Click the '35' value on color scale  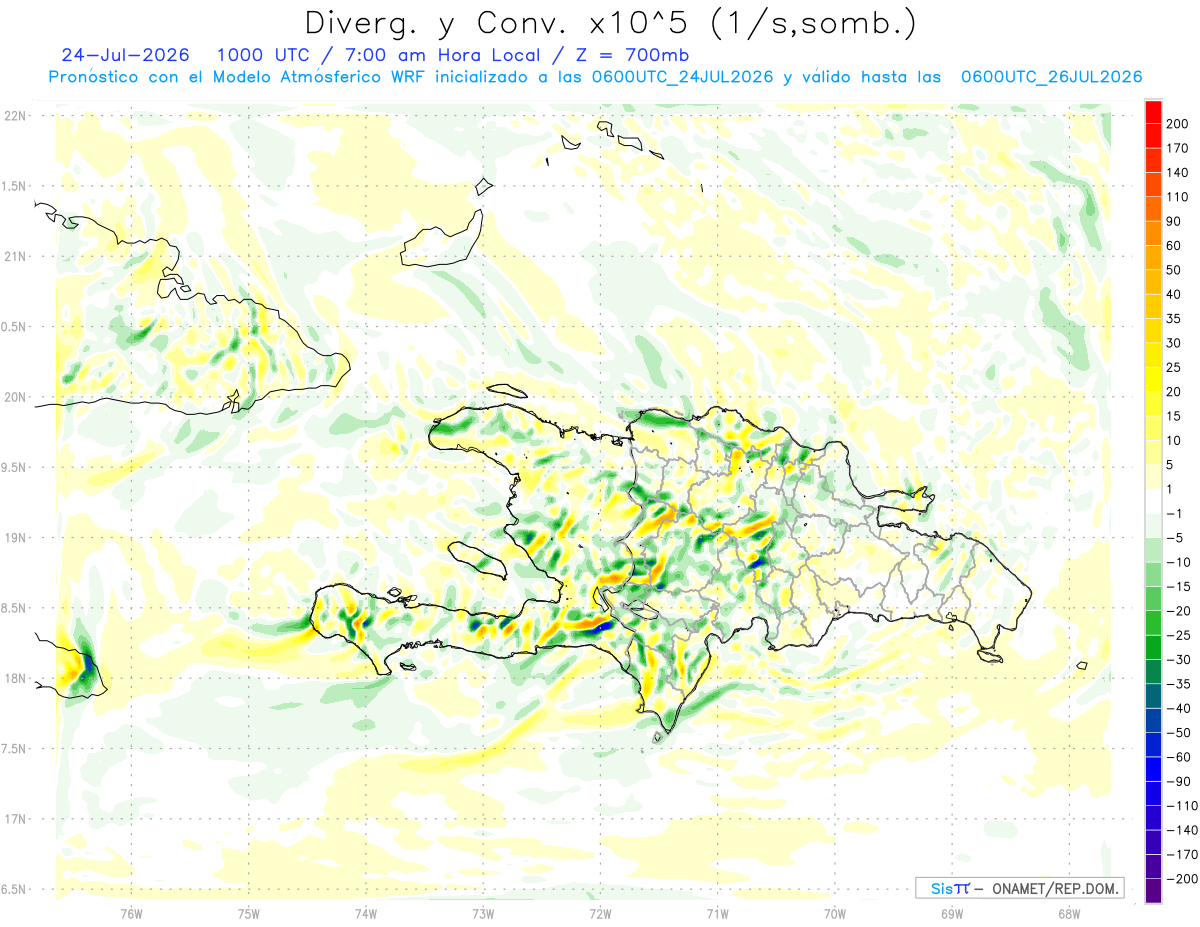(x=1174, y=318)
